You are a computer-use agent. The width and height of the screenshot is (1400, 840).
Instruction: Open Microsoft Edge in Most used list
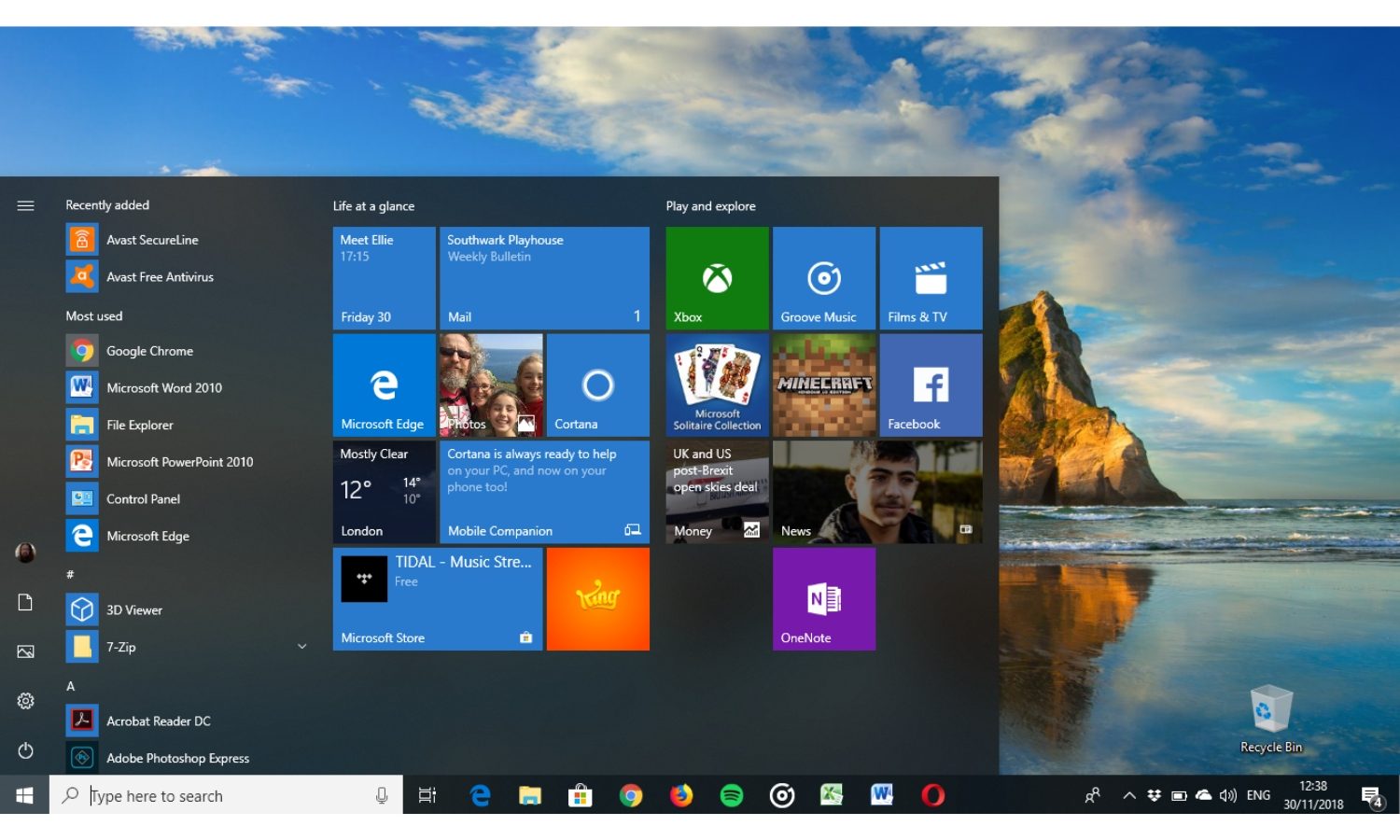pos(187,536)
